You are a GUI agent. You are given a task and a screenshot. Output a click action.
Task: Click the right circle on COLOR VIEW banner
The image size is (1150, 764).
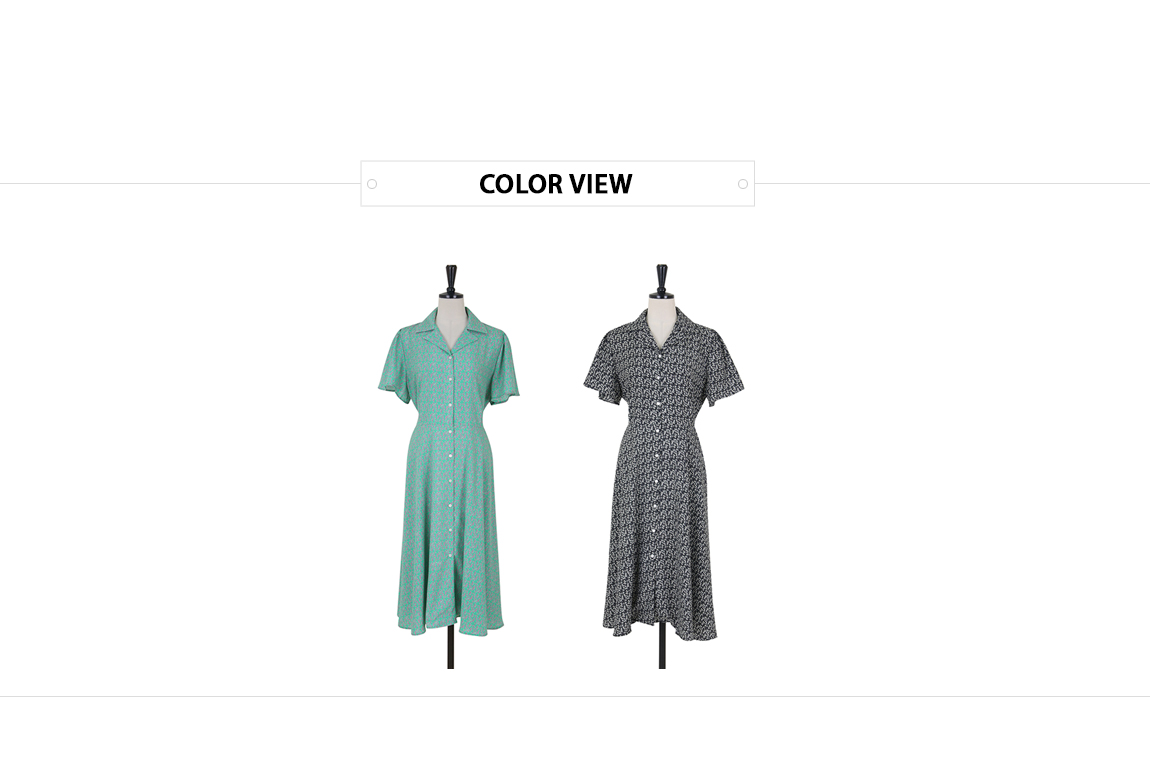[x=743, y=184]
